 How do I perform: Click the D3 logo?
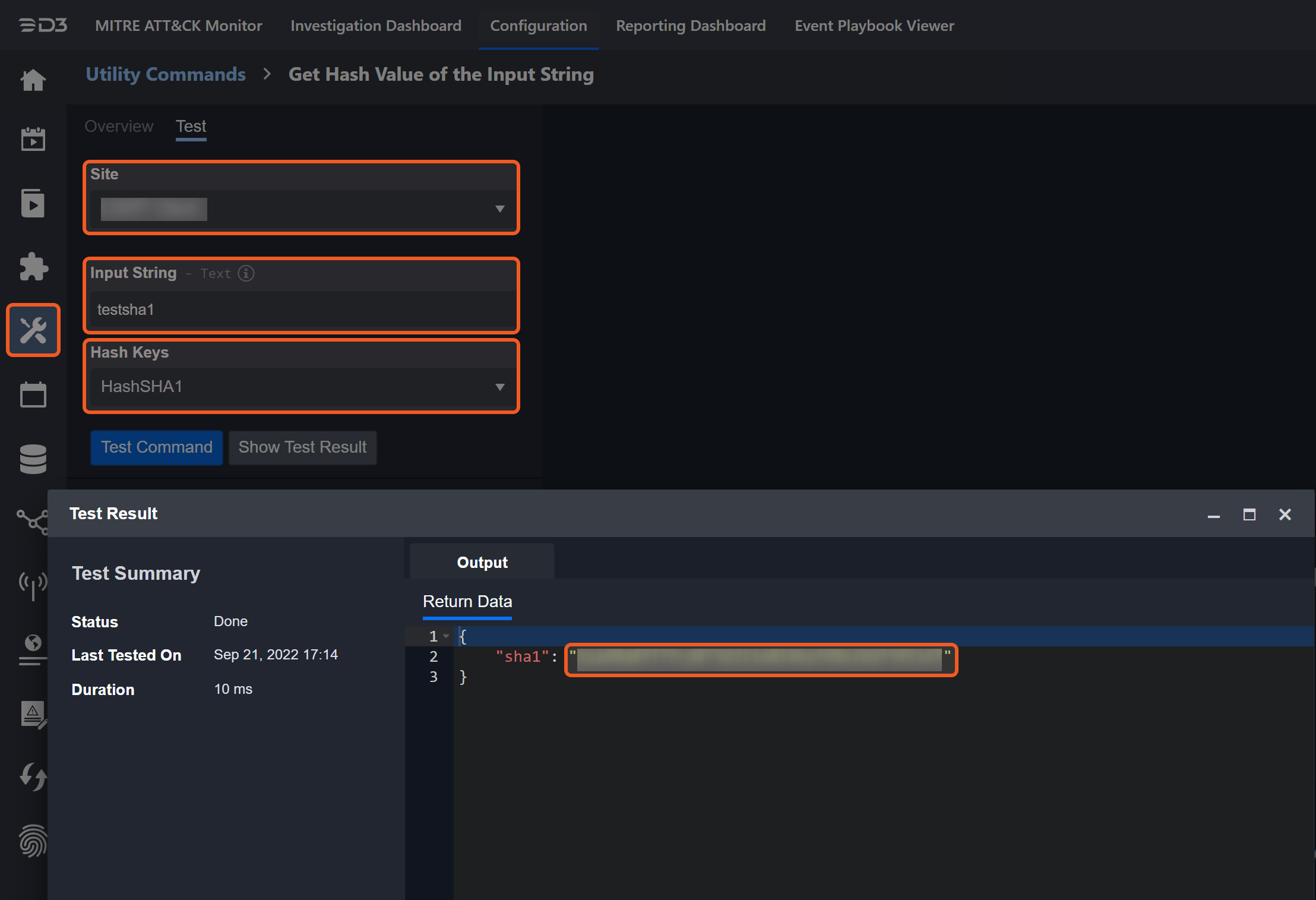43,26
